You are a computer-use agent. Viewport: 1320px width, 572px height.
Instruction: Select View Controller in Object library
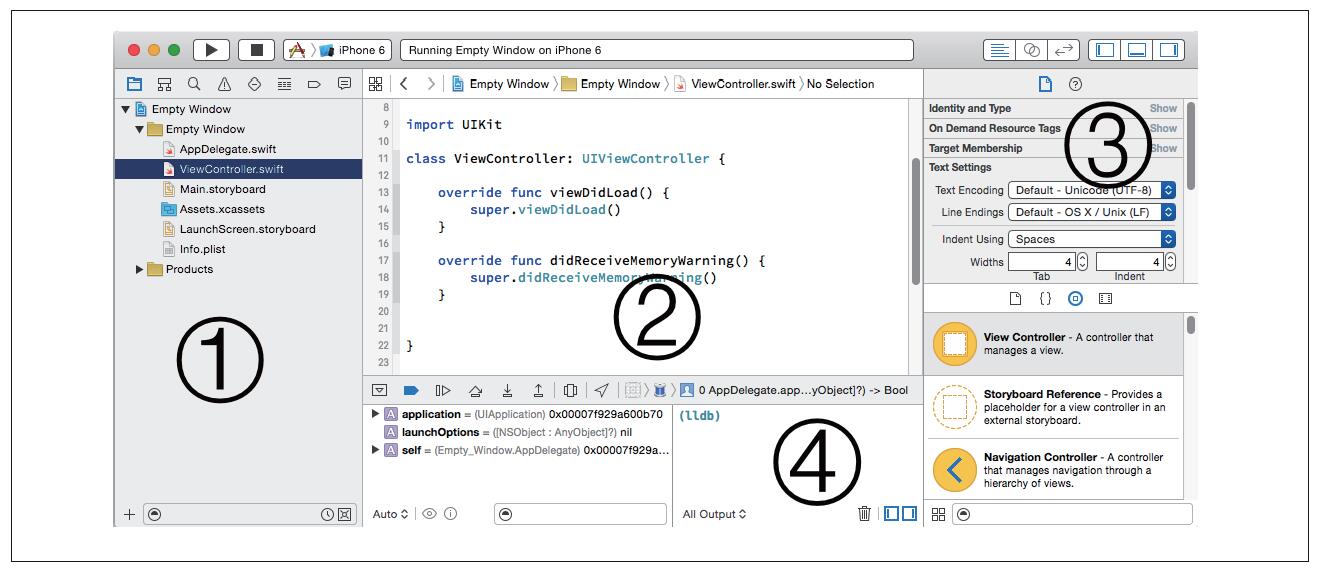(x=1055, y=344)
